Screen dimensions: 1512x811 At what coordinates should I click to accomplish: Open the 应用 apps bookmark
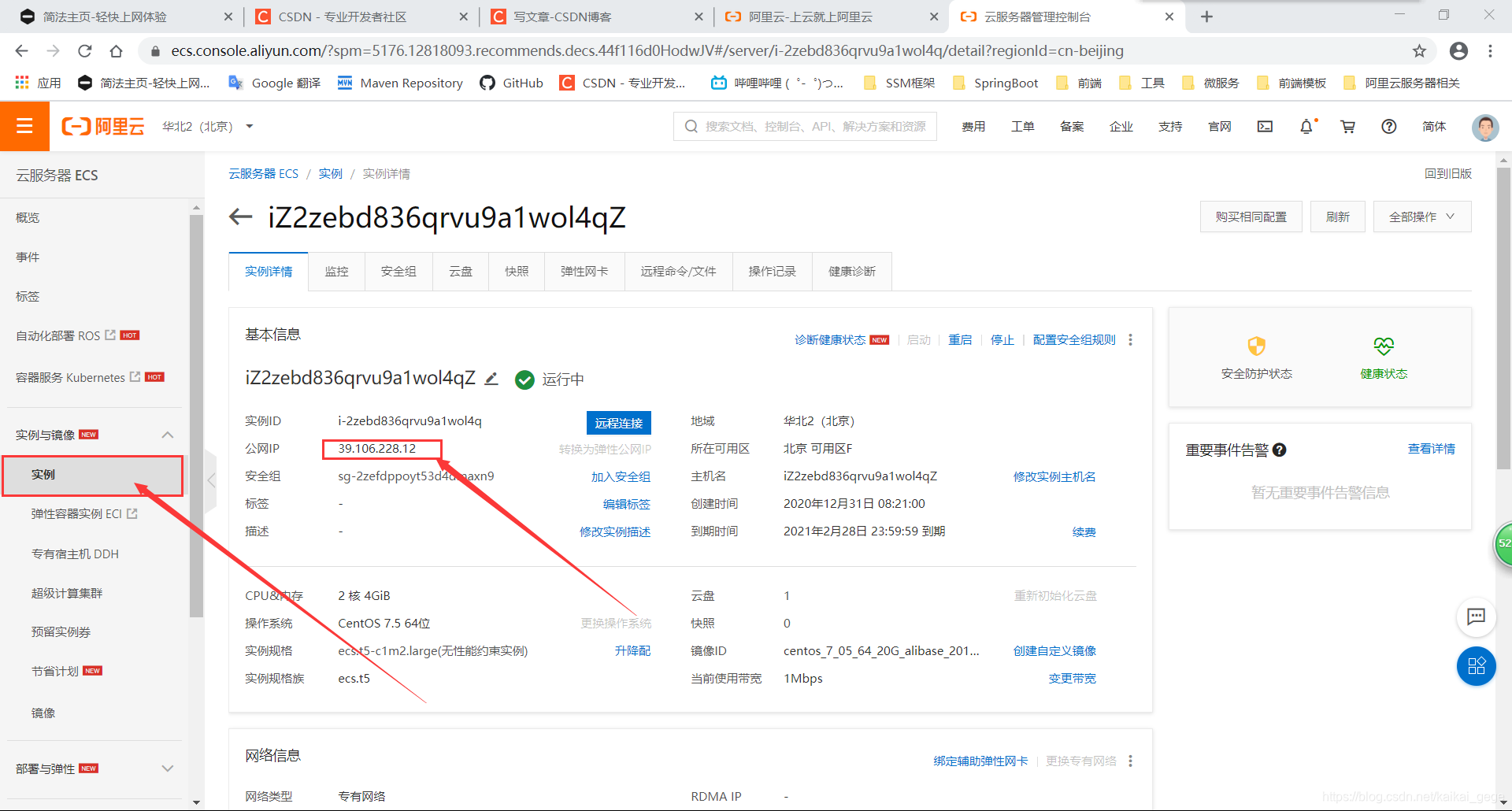pyautogui.click(x=38, y=83)
